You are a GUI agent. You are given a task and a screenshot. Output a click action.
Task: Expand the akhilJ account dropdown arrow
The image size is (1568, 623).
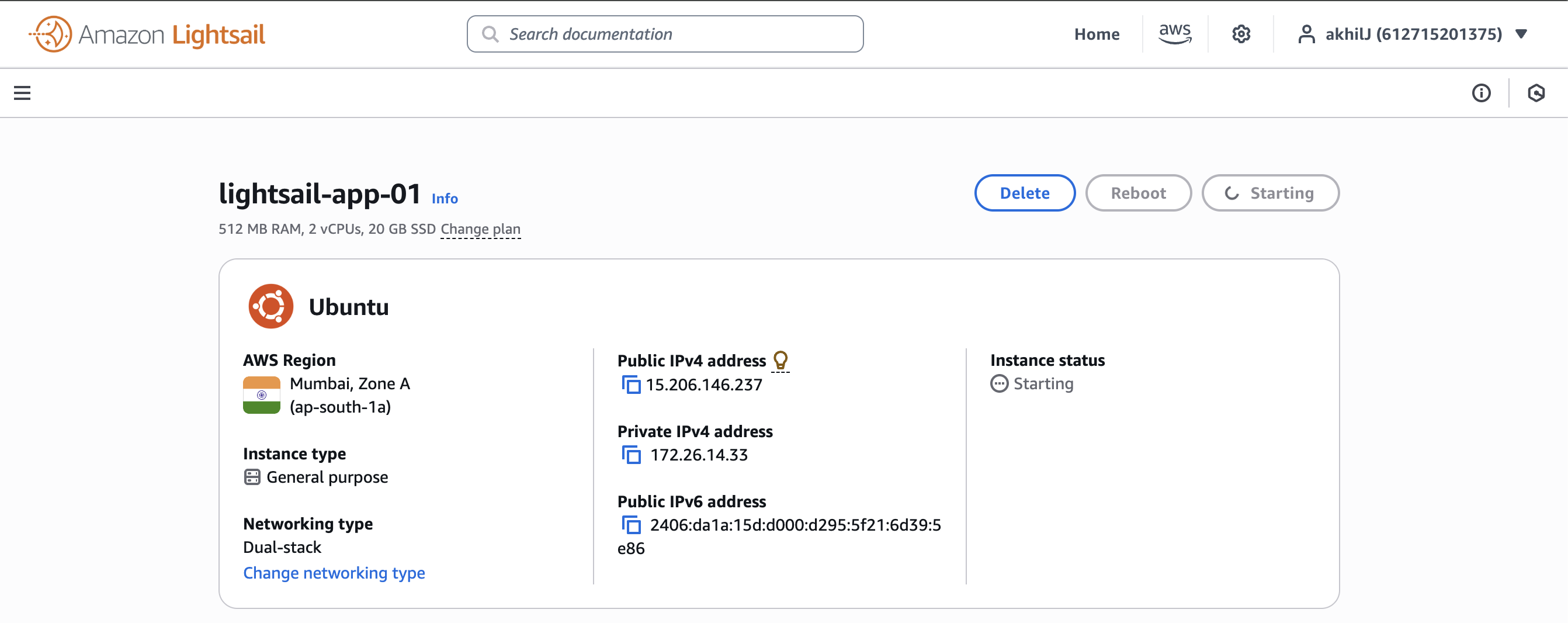[x=1521, y=34]
